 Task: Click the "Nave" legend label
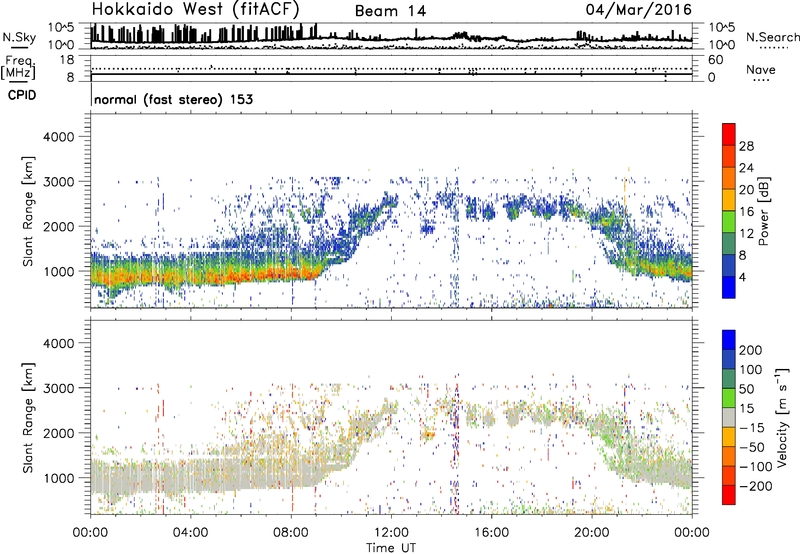tap(761, 70)
